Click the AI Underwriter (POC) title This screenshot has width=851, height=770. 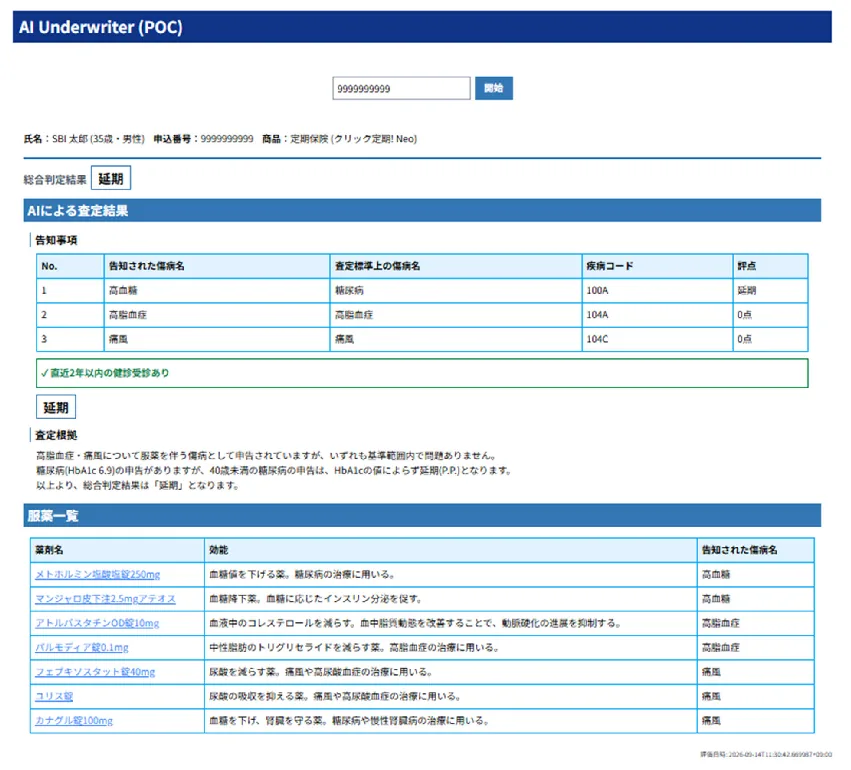coord(101,27)
